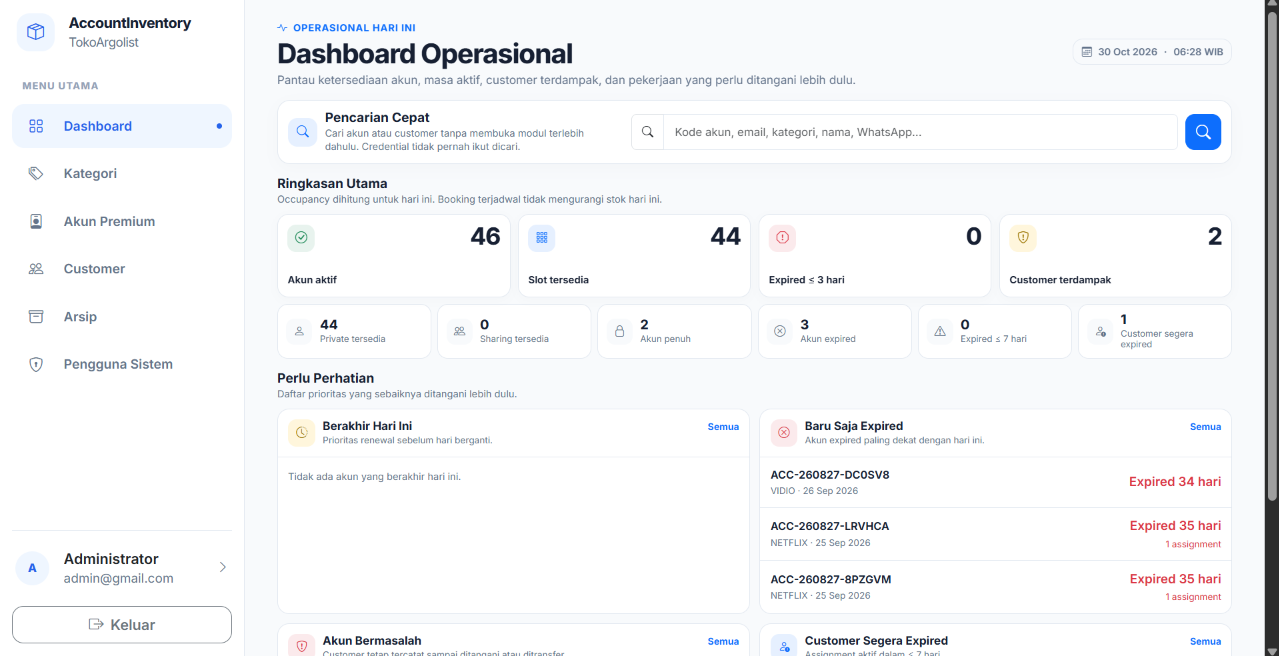Open the Arsip menu item
The width and height of the screenshot is (1279, 656).
point(122,317)
